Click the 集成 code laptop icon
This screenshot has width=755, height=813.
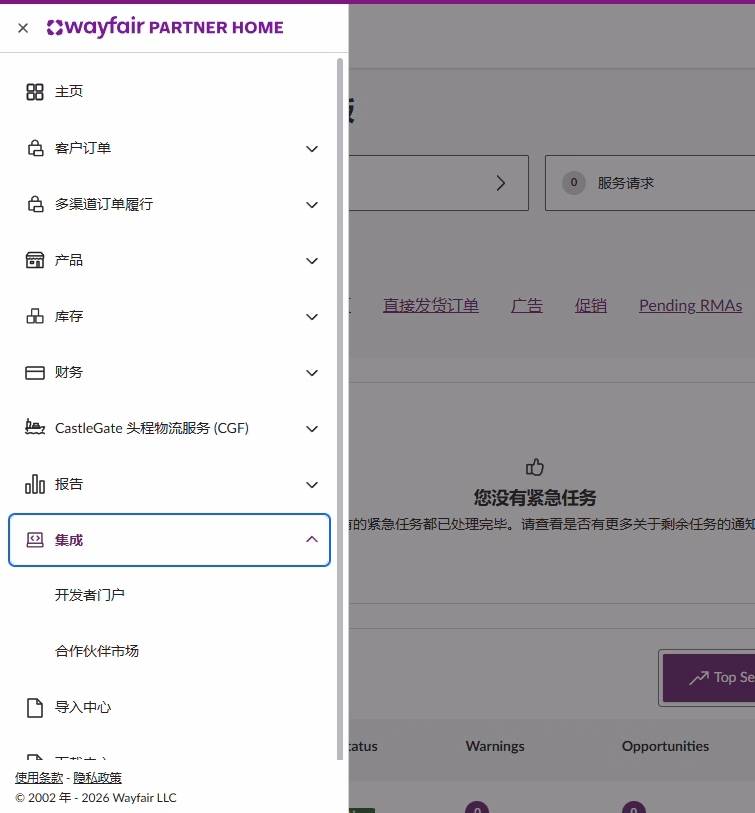(35, 540)
